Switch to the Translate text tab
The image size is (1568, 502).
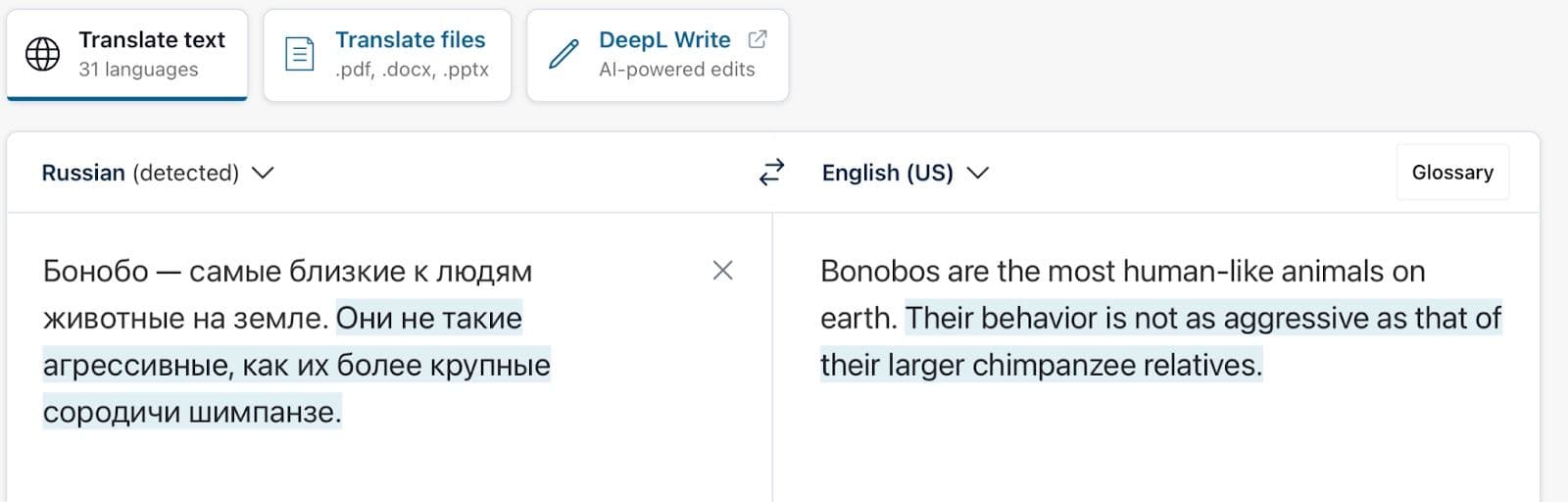pos(127,54)
